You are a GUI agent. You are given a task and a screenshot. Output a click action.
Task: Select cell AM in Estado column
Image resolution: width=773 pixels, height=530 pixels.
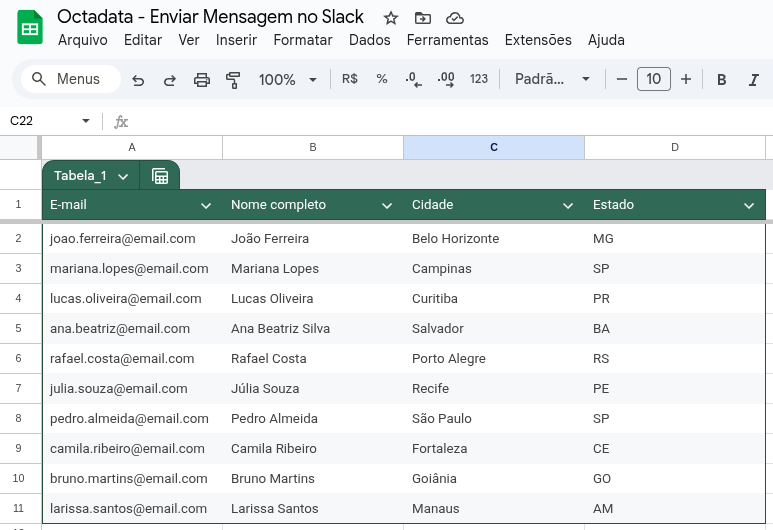[x=674, y=509]
